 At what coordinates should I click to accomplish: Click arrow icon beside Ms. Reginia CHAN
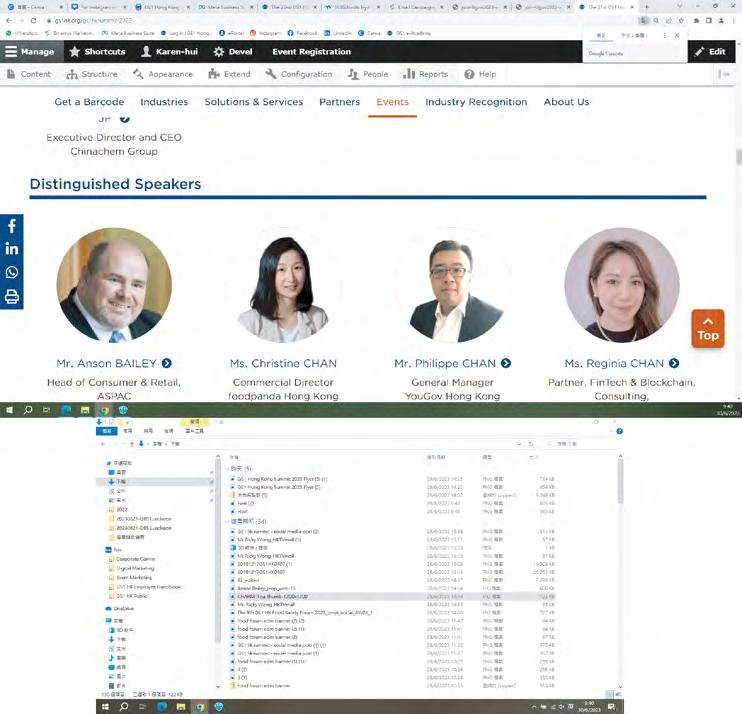point(674,363)
